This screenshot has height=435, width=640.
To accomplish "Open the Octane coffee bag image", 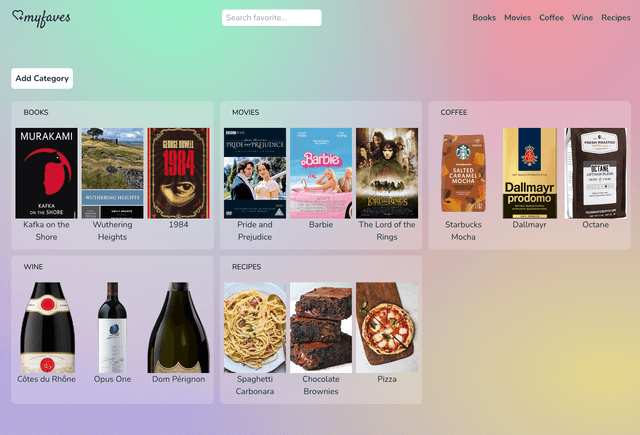I will click(x=595, y=173).
